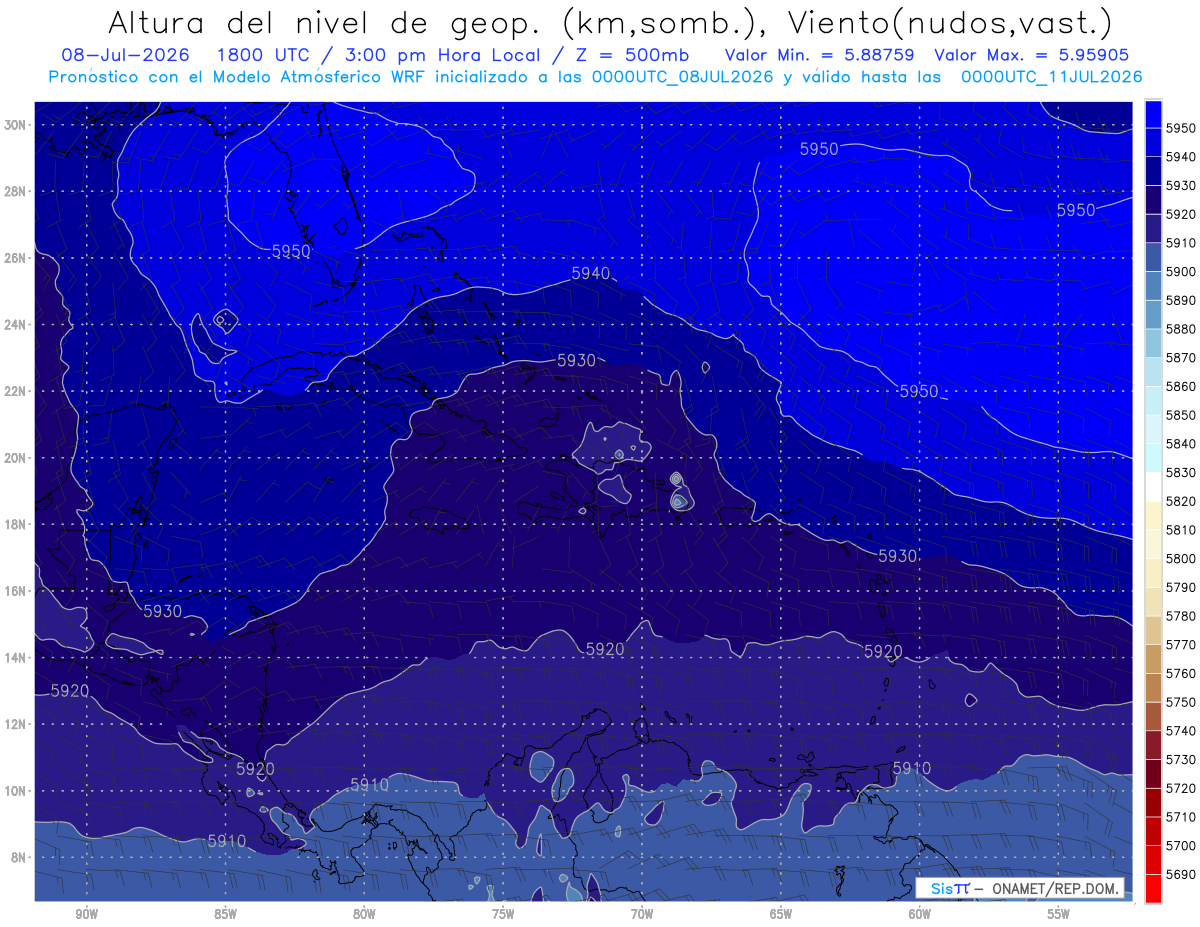Click the SisPI – ONAMET/REP.DOM. logo box
The height and width of the screenshot is (927, 1200).
(1020, 888)
